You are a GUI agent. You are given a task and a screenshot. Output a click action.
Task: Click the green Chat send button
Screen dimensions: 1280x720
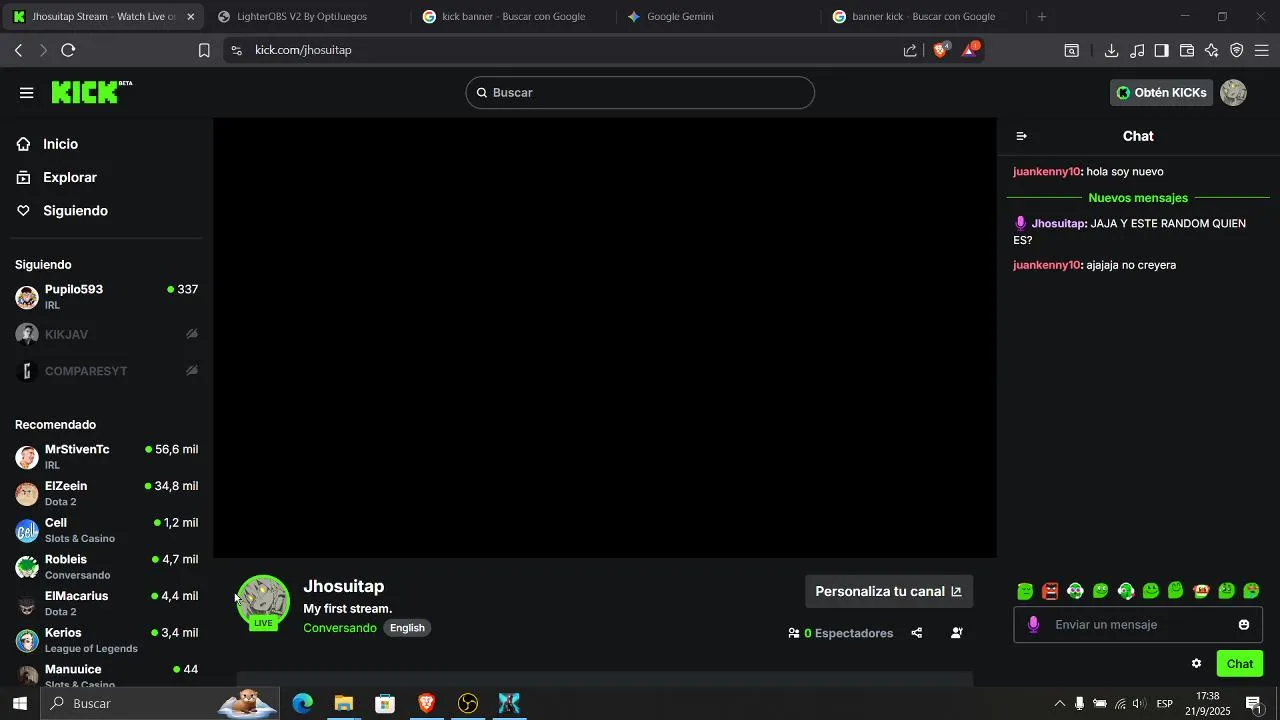point(1240,664)
